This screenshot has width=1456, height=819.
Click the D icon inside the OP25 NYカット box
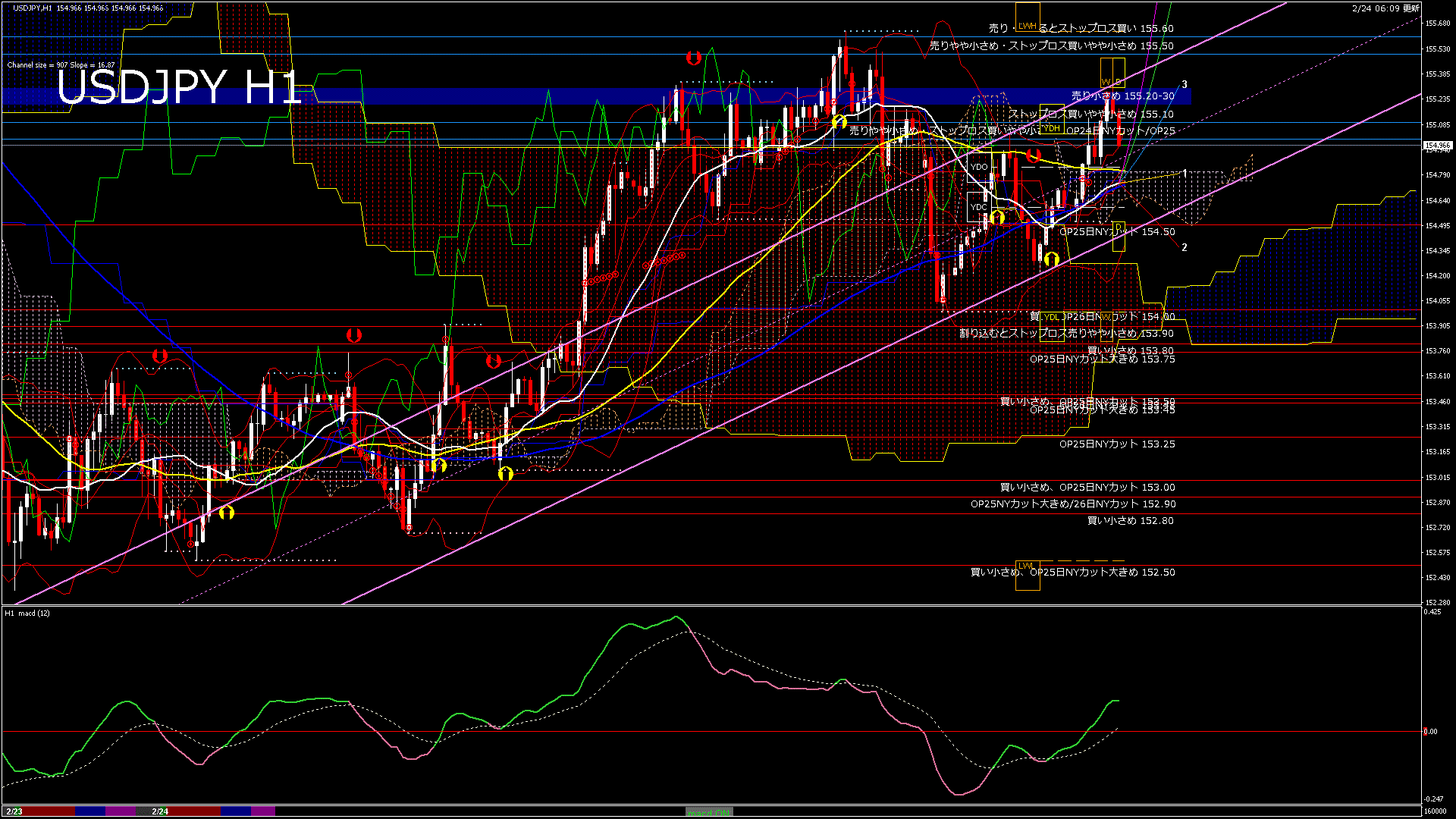tap(1119, 227)
